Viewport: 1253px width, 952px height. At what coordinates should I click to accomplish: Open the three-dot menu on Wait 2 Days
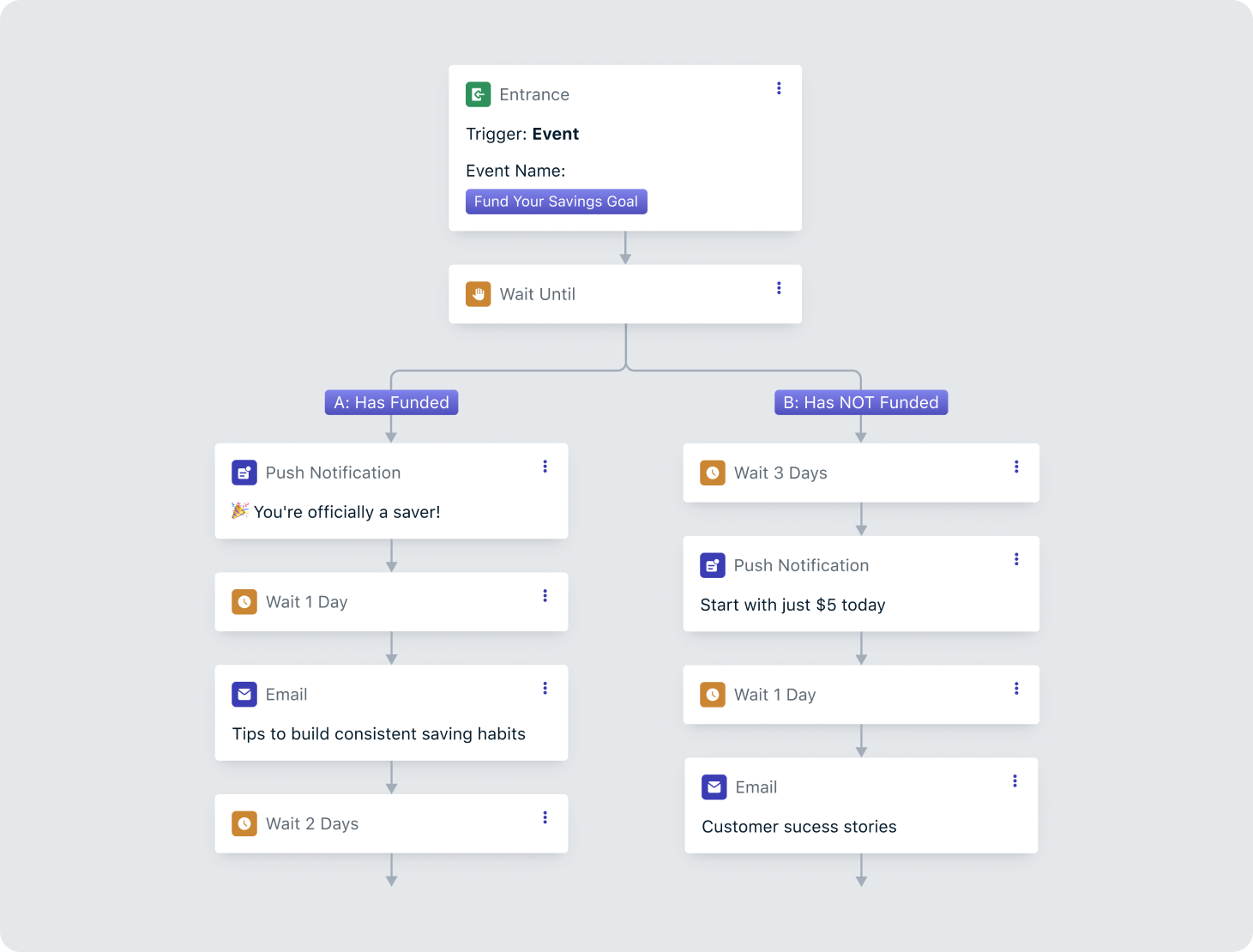point(545,817)
